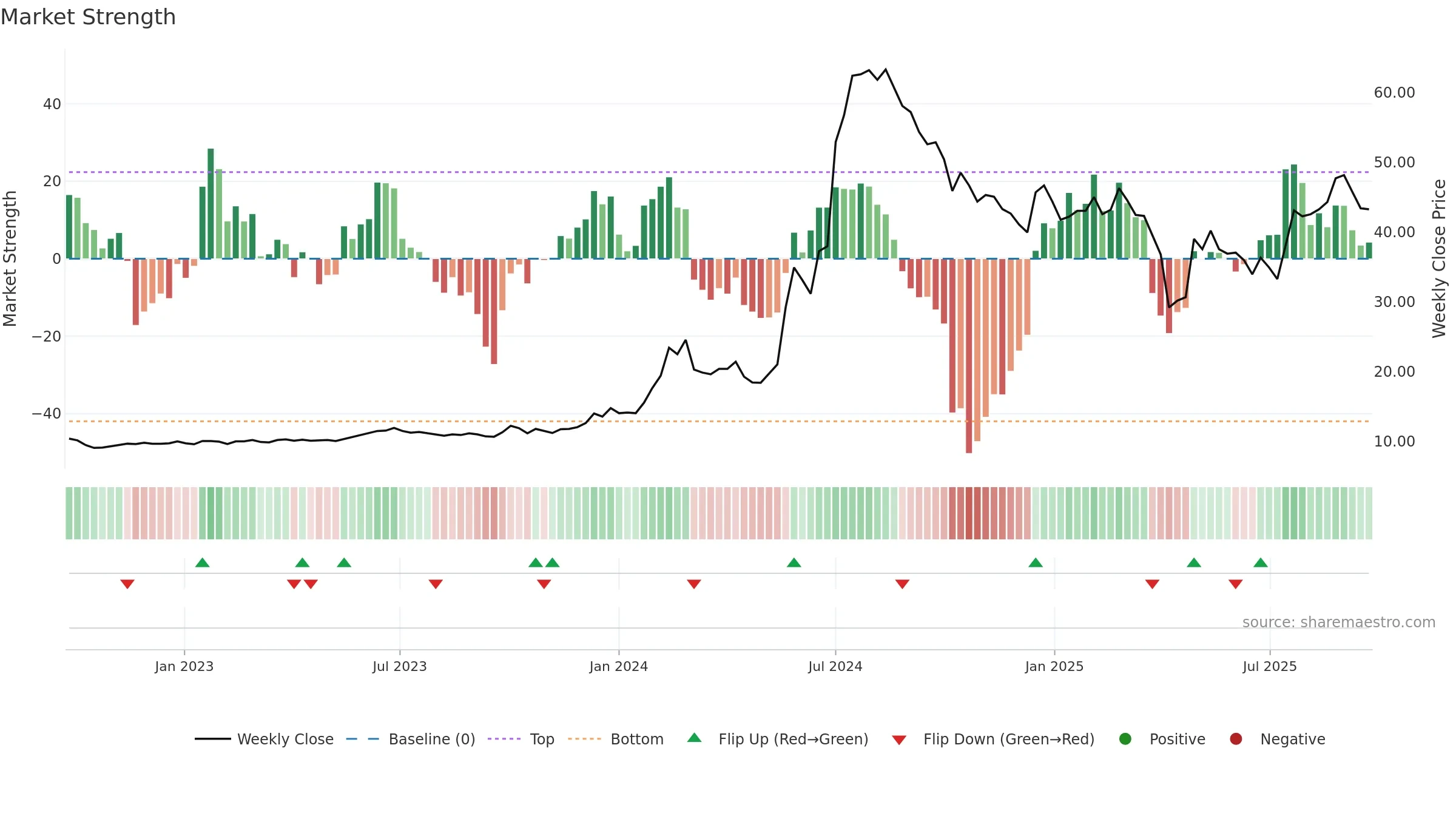Click the 20.00 price axis label

point(1394,372)
